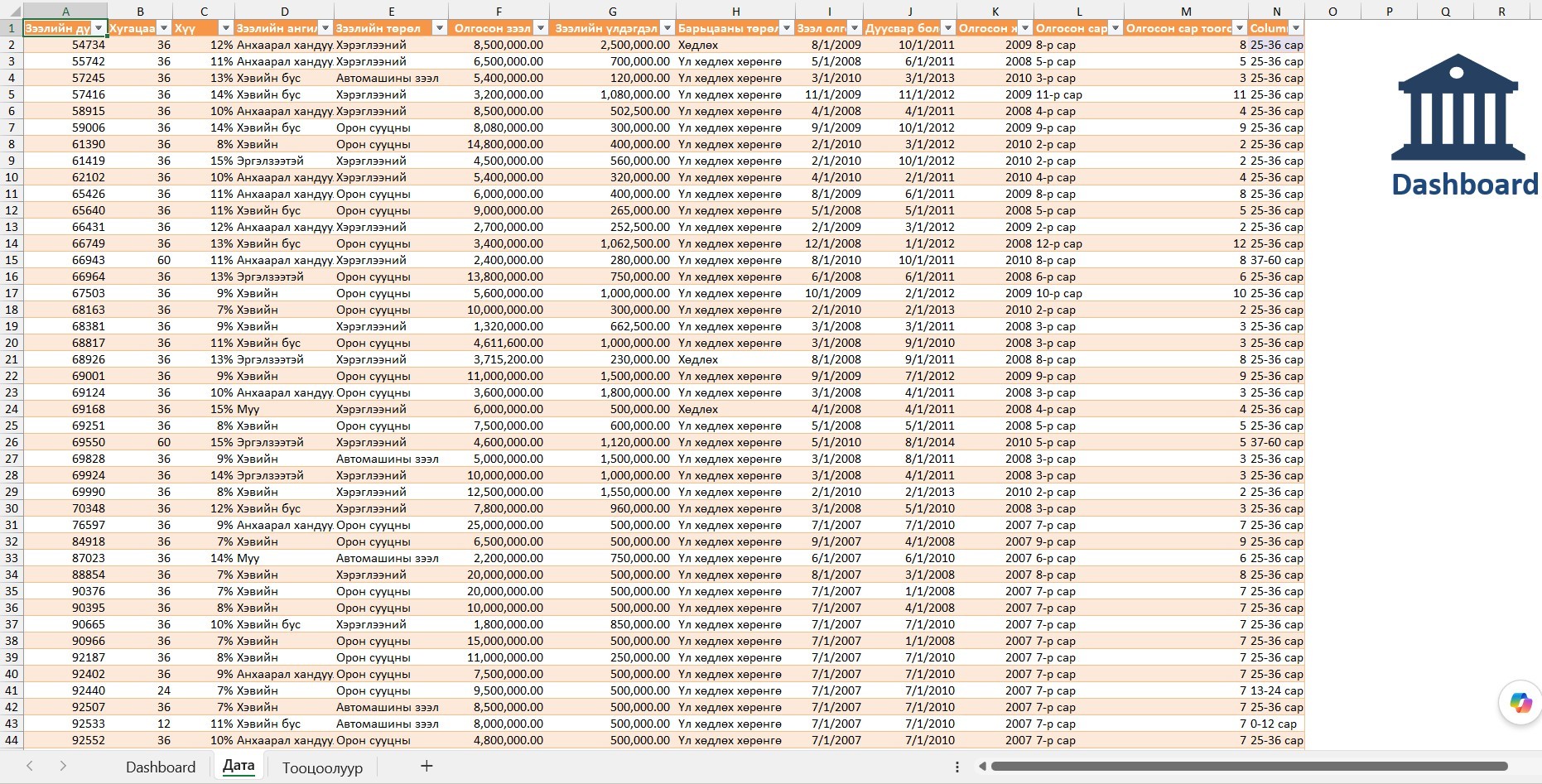Click the 25,000,000.00 amount cell
The height and width of the screenshot is (784, 1542).
point(499,525)
